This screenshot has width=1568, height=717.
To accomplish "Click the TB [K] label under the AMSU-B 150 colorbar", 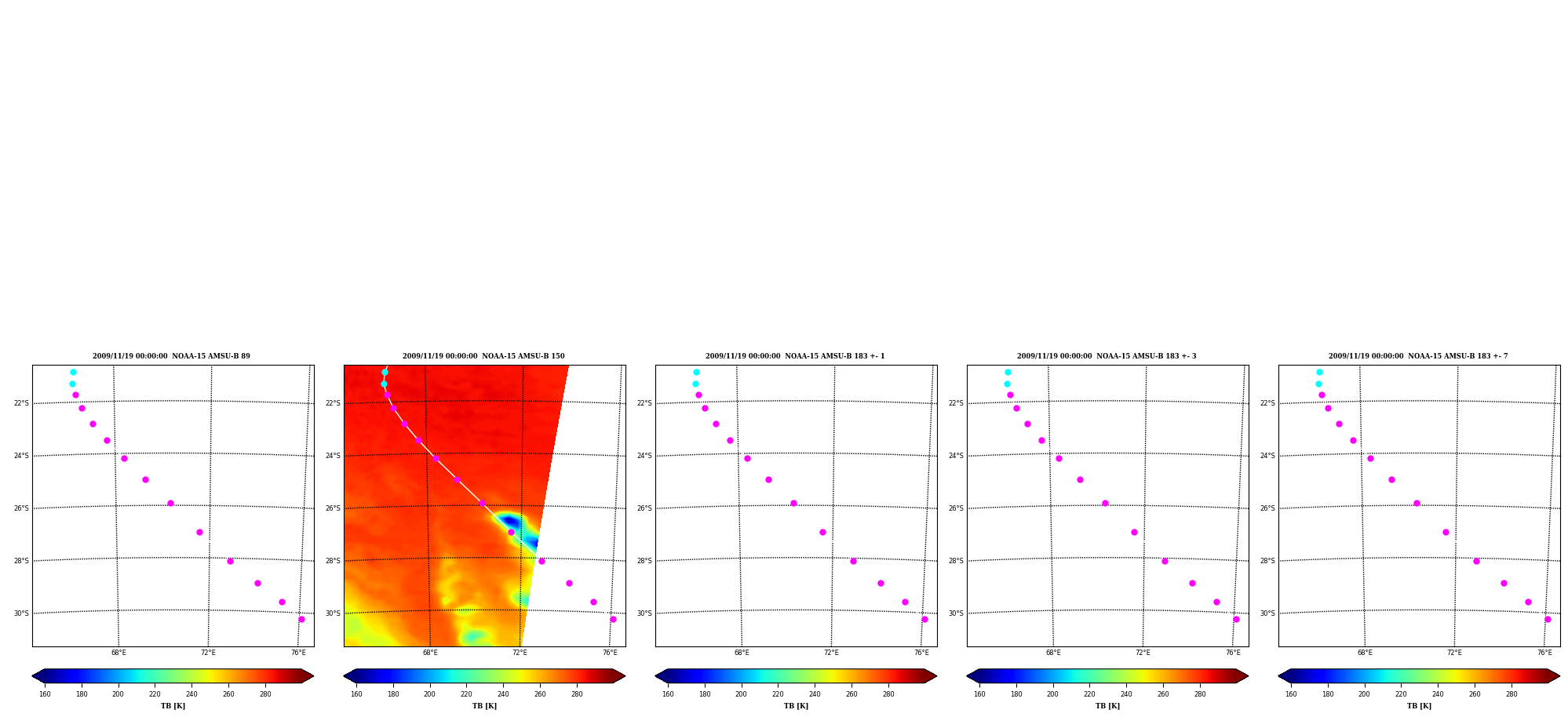I will [x=484, y=706].
